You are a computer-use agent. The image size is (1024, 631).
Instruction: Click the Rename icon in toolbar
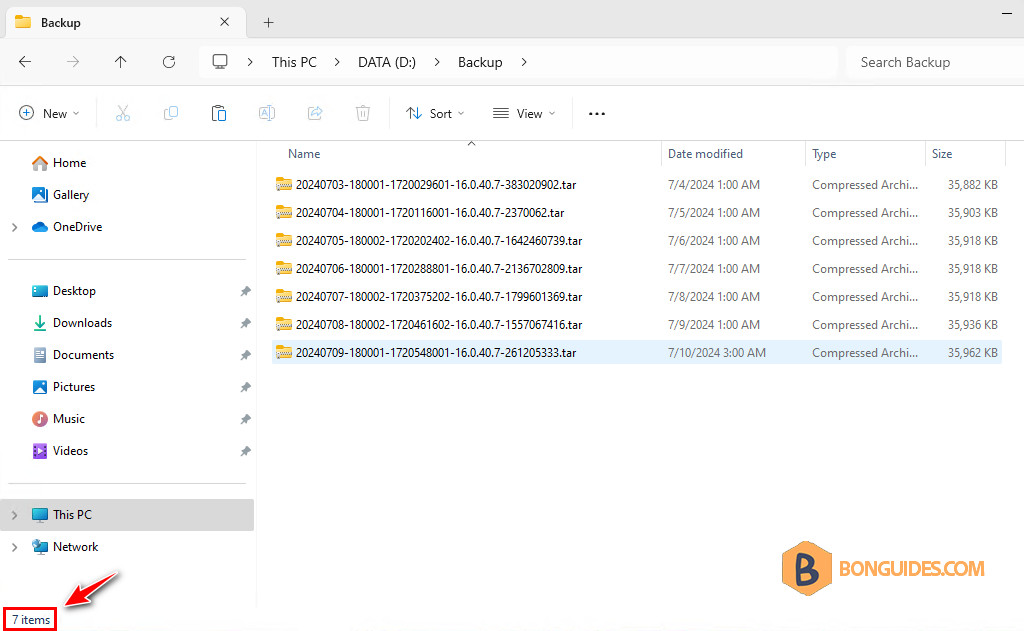266,114
